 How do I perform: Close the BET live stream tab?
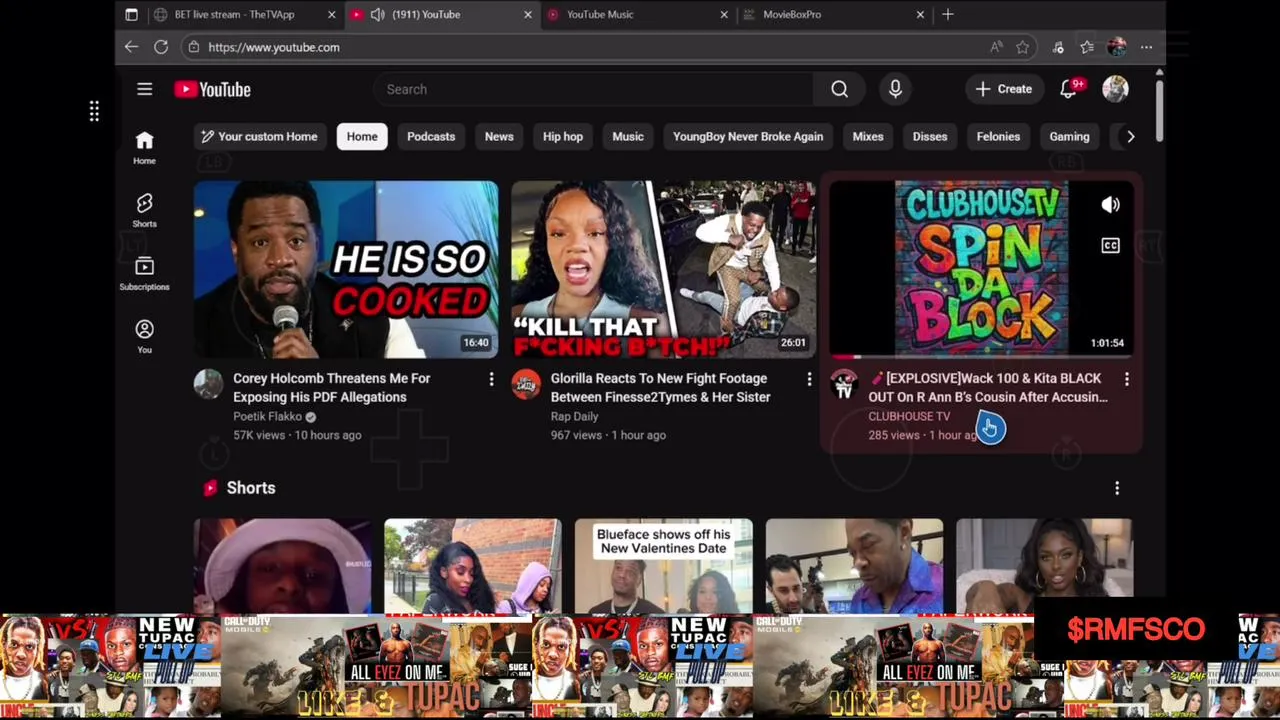pos(331,14)
